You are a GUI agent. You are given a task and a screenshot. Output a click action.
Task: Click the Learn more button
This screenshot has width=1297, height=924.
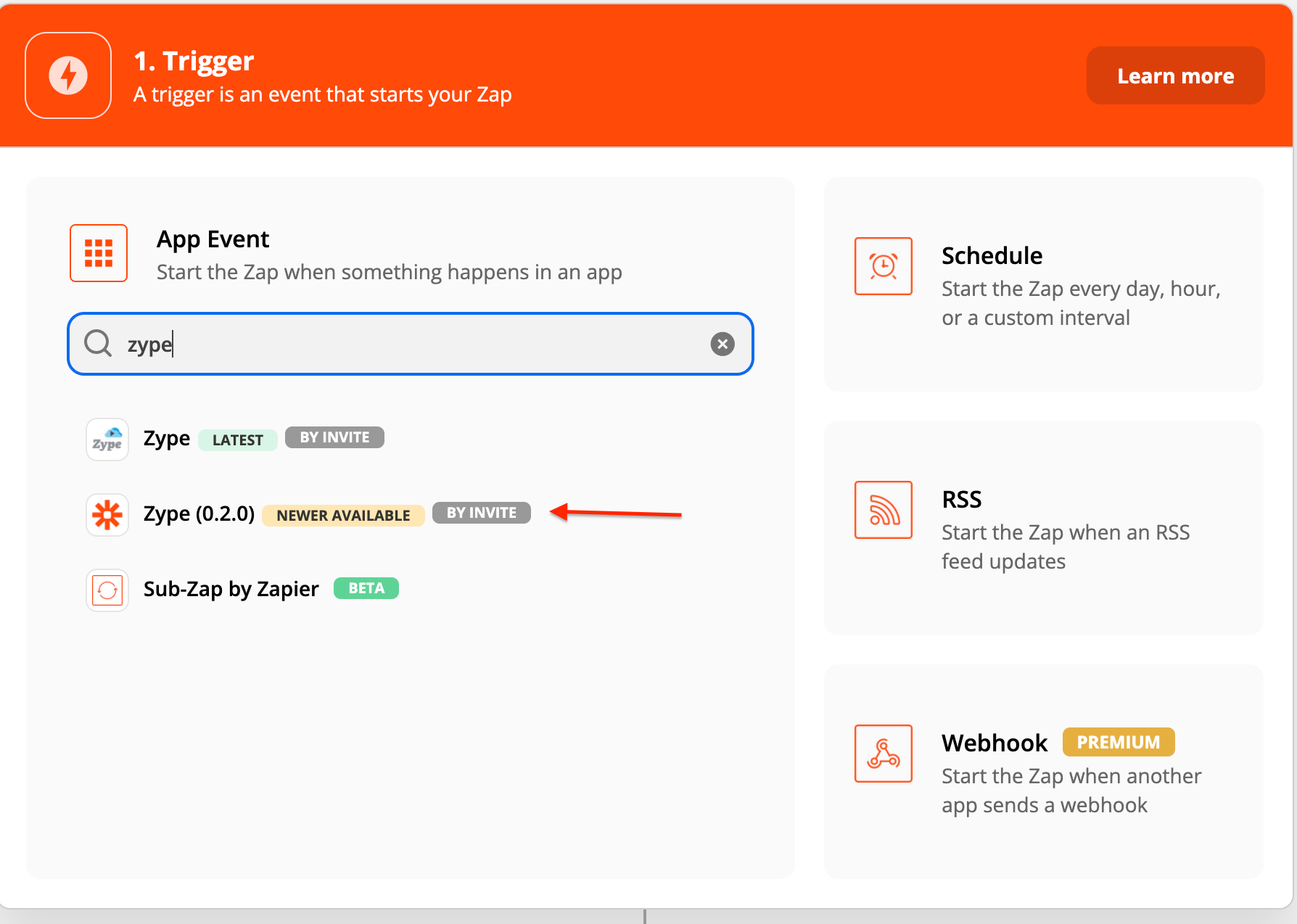1175,75
